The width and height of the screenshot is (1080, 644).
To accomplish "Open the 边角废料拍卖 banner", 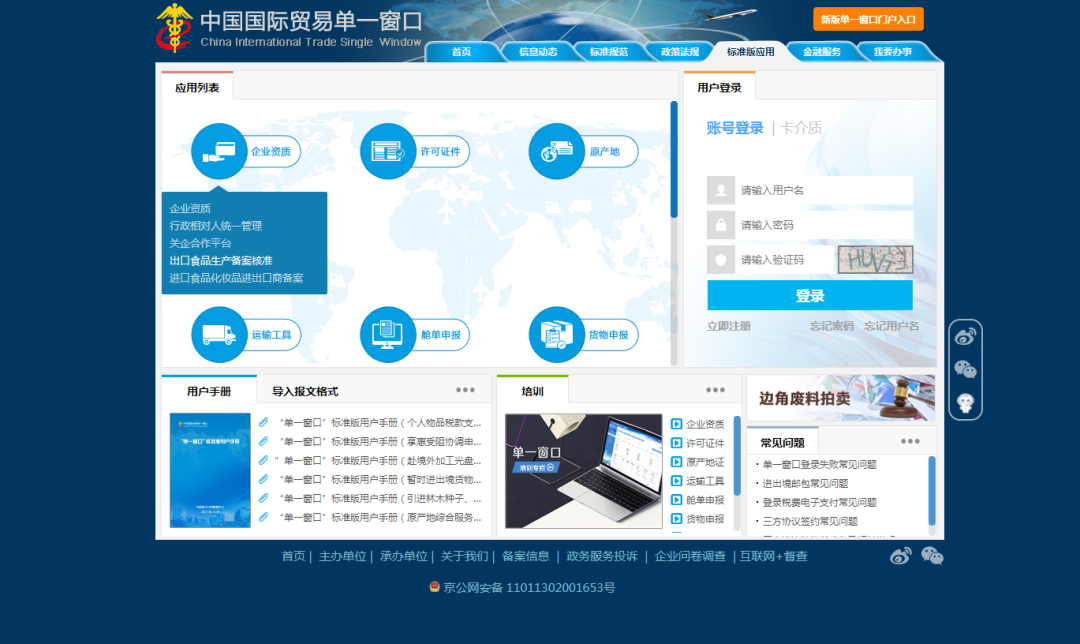I will 841,398.
